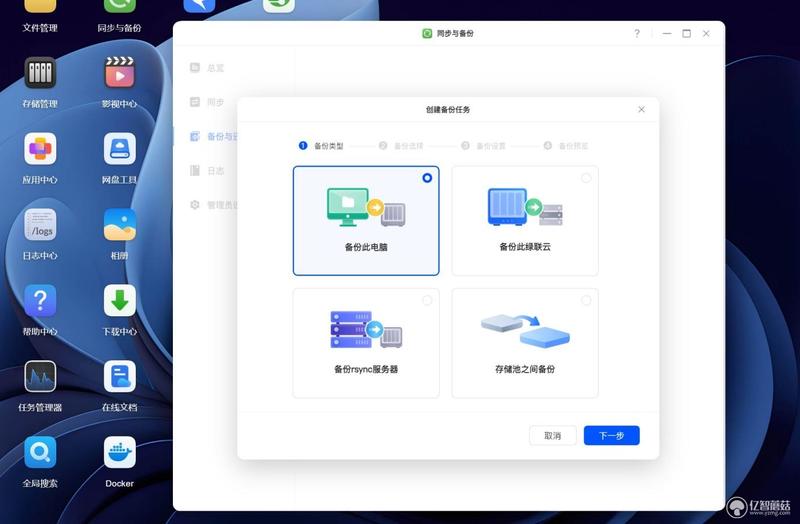This screenshot has height=524, width=800.
Task: Minimize the 同步与备份 window
Action: [667, 34]
